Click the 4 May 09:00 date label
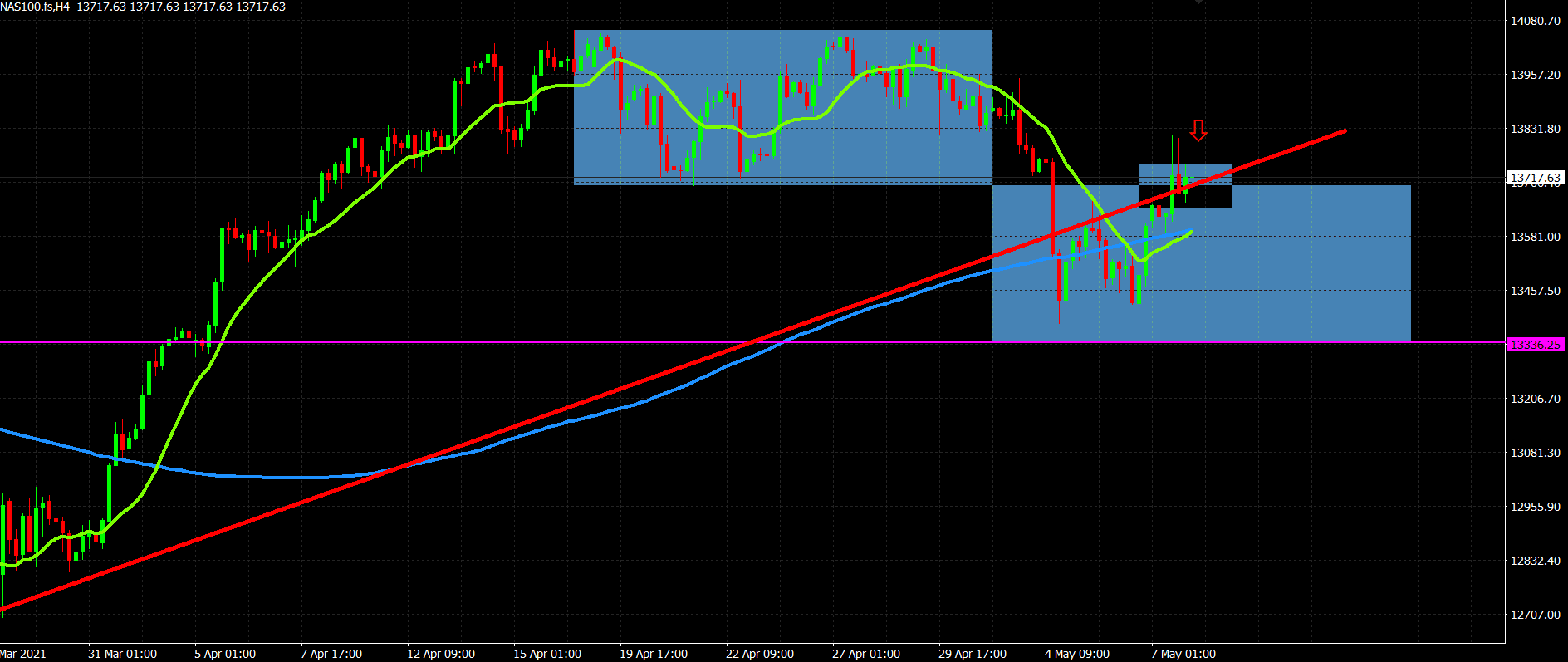This screenshot has width=1568, height=662. tap(1076, 654)
